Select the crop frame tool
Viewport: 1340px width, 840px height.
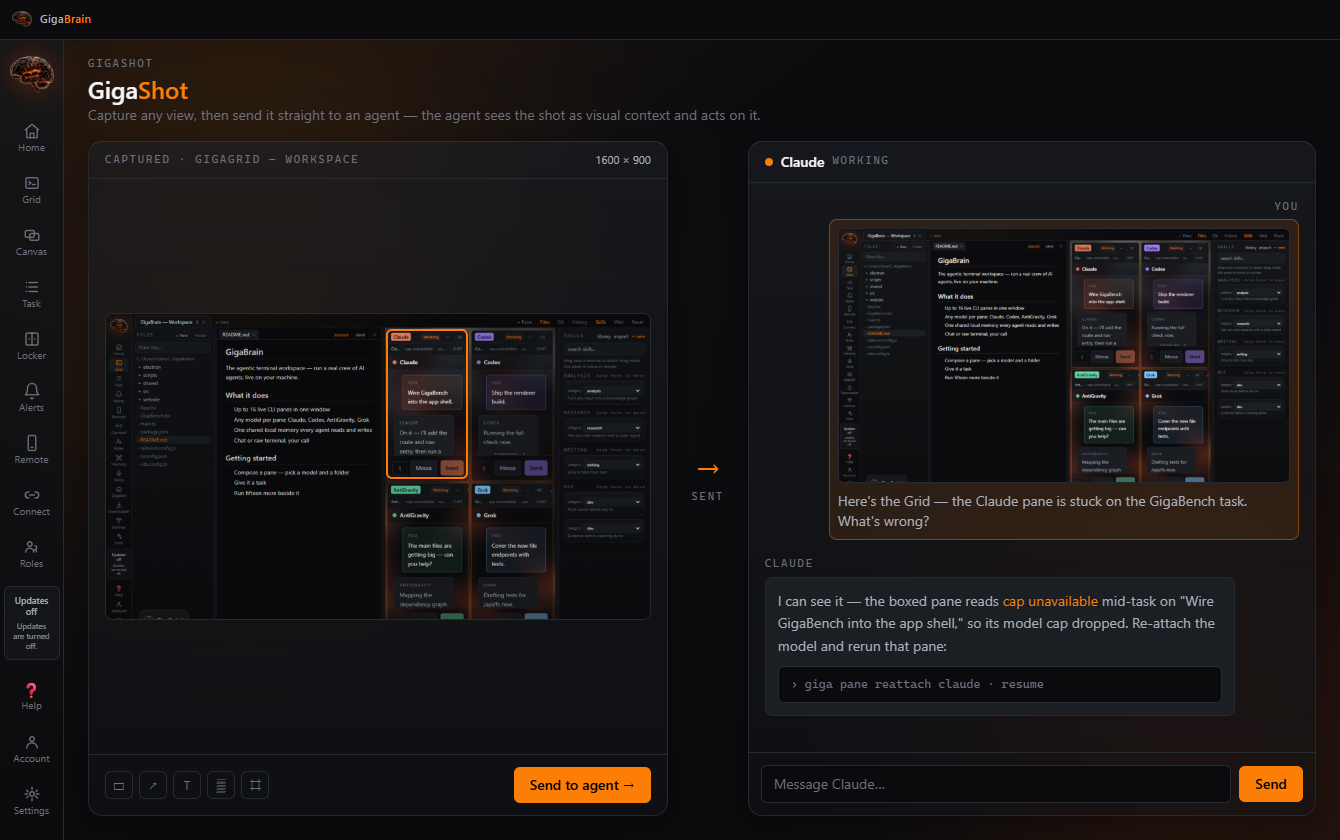click(255, 785)
